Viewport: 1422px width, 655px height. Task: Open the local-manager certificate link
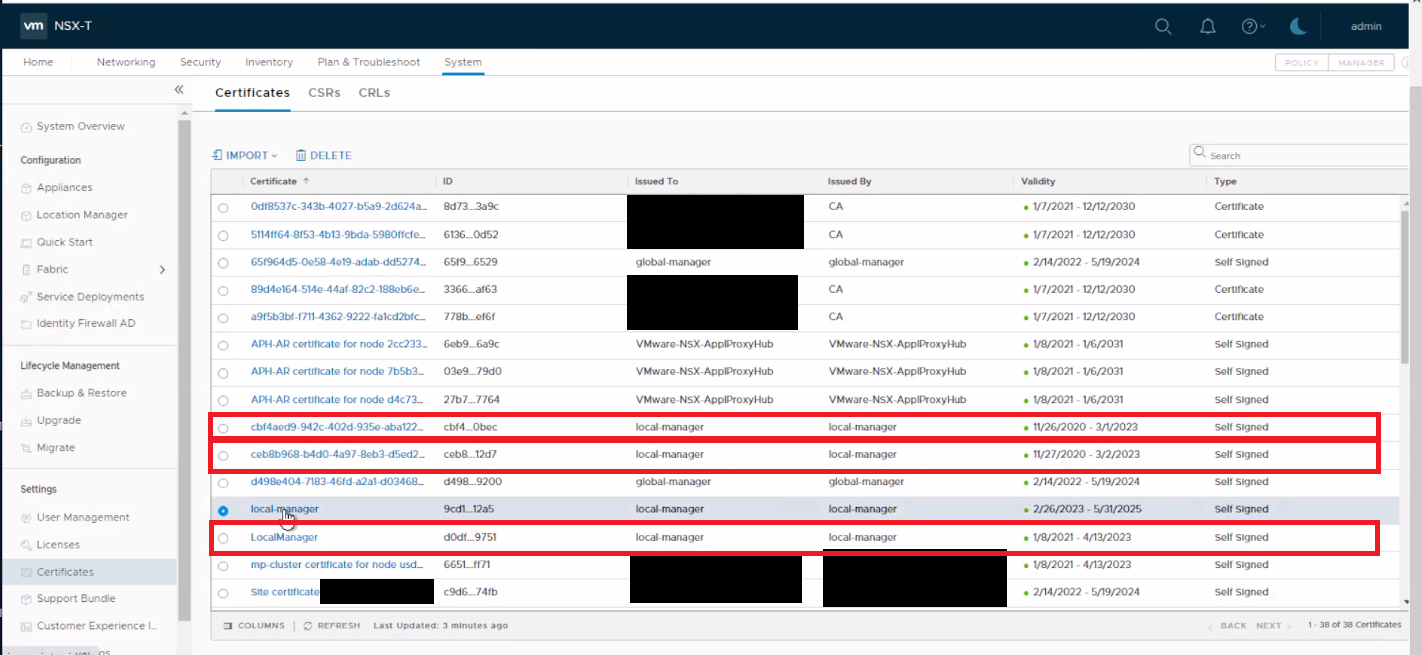point(285,509)
